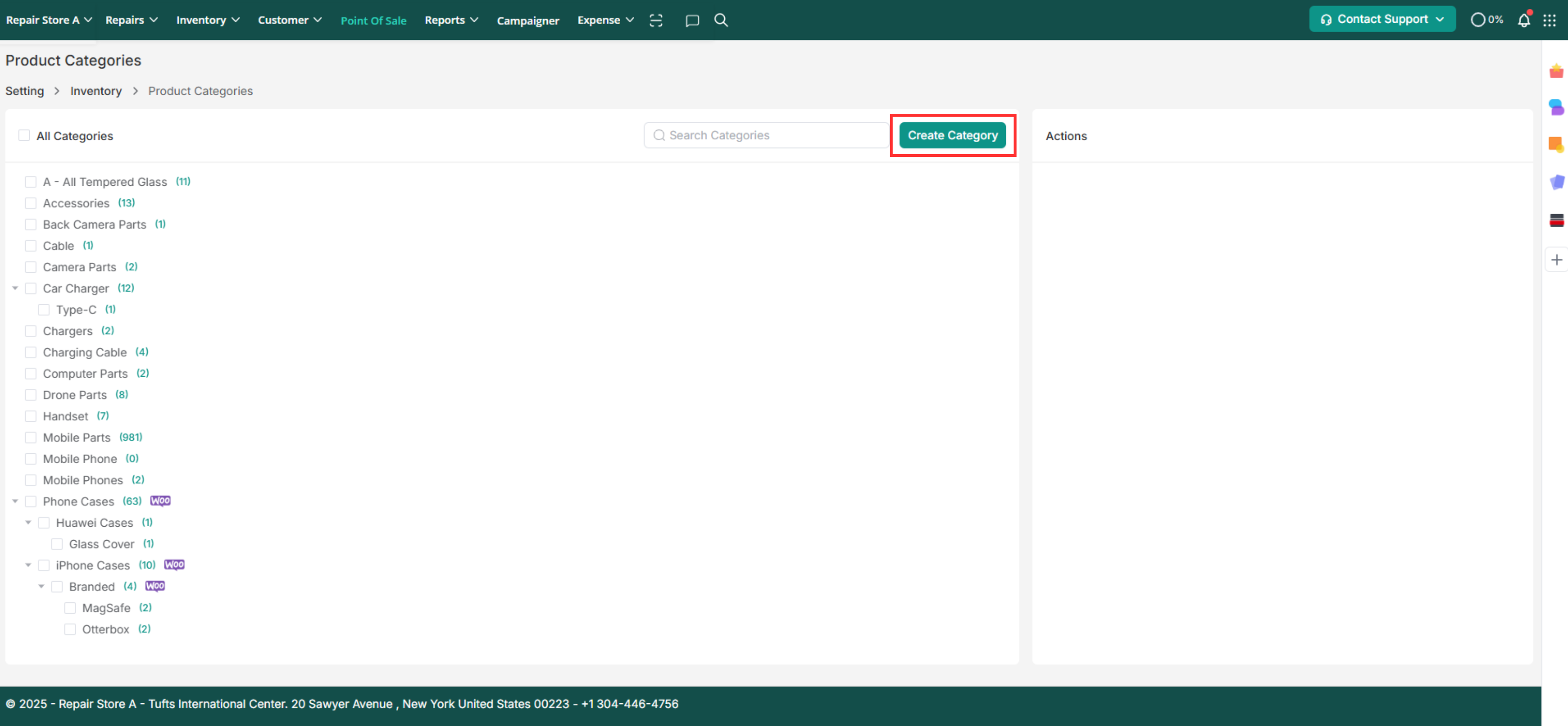1568x726 pixels.
Task: Tick the Cable category checkbox
Action: (x=31, y=246)
